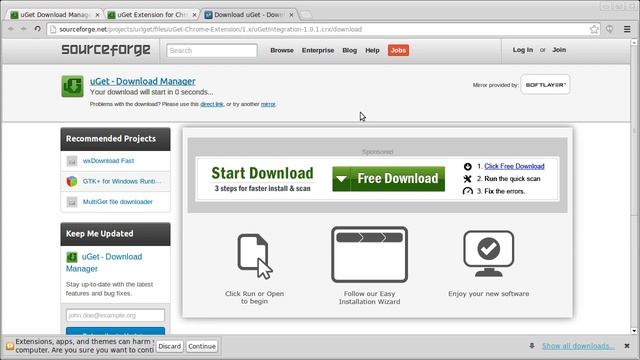640x360 pixels.
Task: Click the blue subscribe button below email field
Action: 116,331
